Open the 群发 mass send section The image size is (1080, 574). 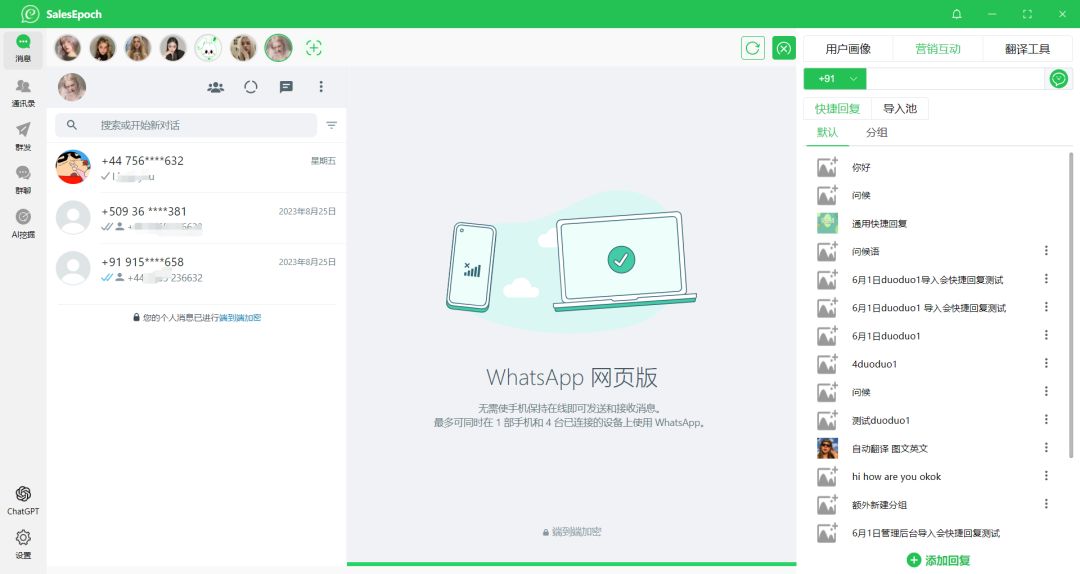(x=23, y=136)
